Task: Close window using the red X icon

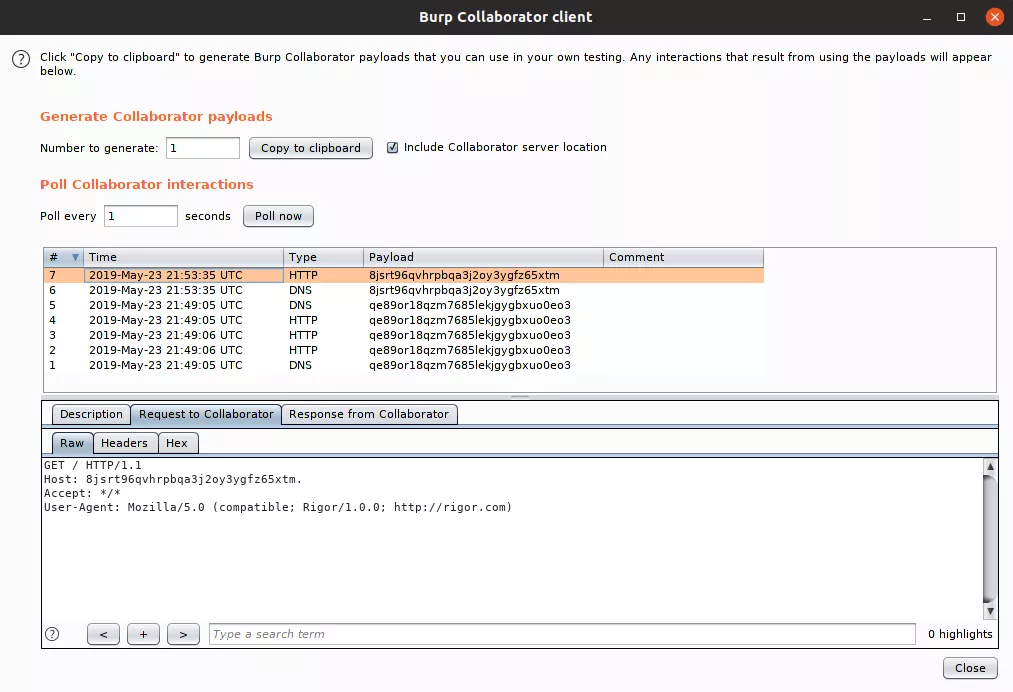Action: [995, 17]
